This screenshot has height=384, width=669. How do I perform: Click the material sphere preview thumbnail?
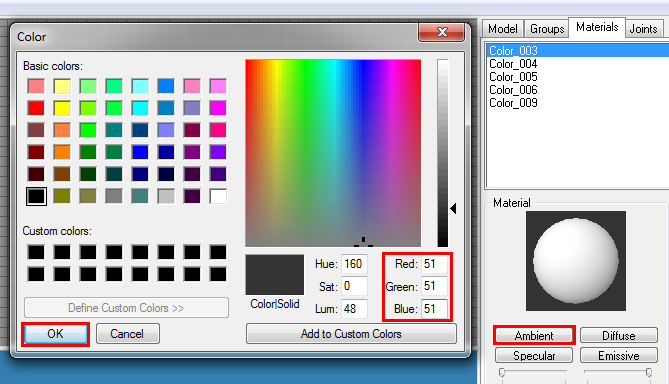pos(576,261)
